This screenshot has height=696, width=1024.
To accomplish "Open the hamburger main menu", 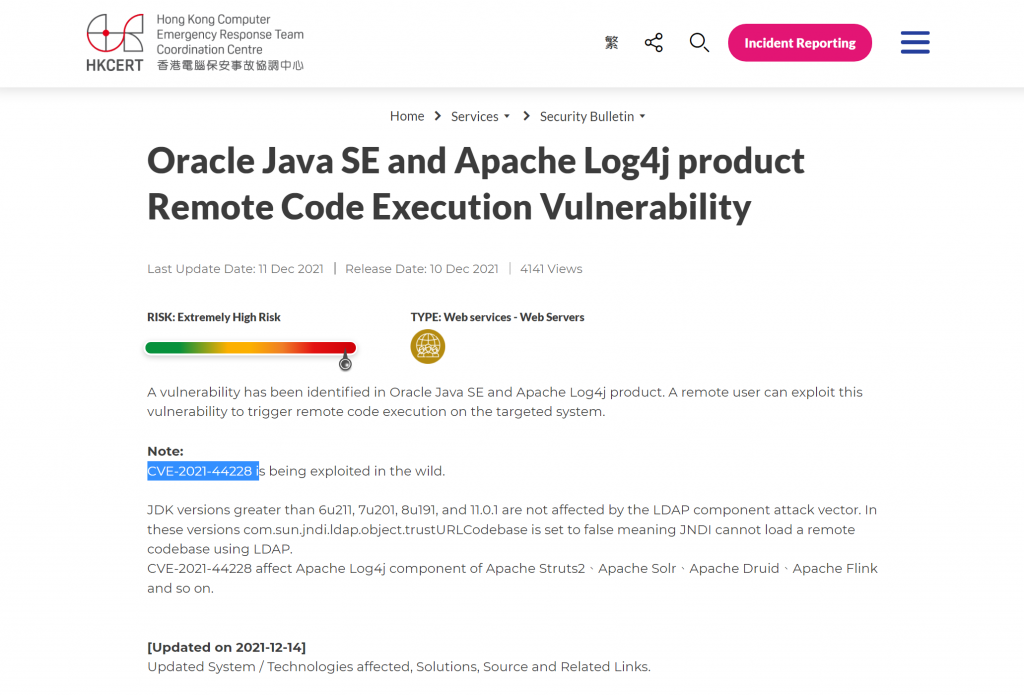I will 915,43.
